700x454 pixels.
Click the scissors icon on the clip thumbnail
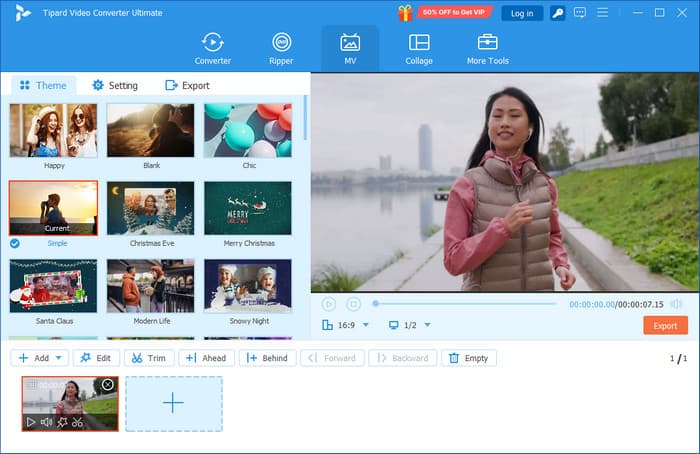pyautogui.click(x=77, y=422)
